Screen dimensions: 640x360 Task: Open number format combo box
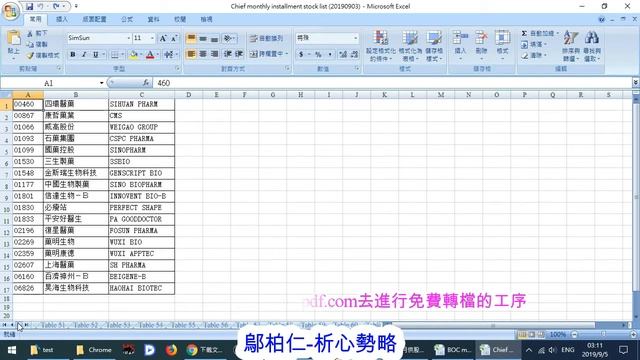coord(327,38)
